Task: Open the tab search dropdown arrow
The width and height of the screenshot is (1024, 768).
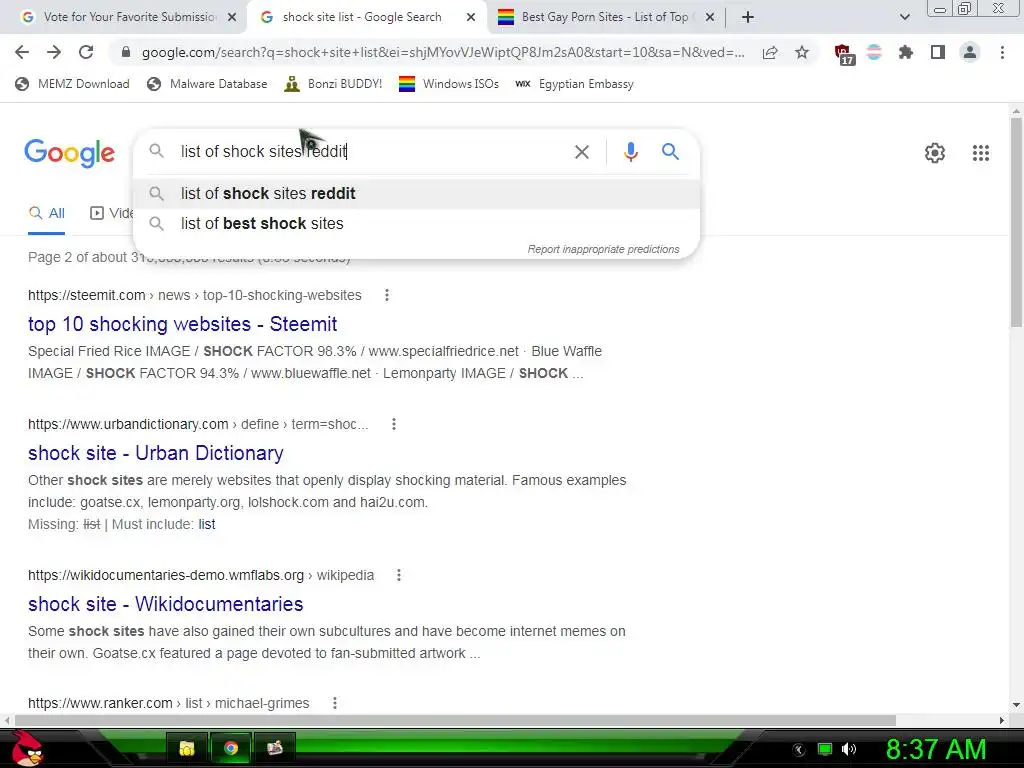Action: tap(904, 17)
